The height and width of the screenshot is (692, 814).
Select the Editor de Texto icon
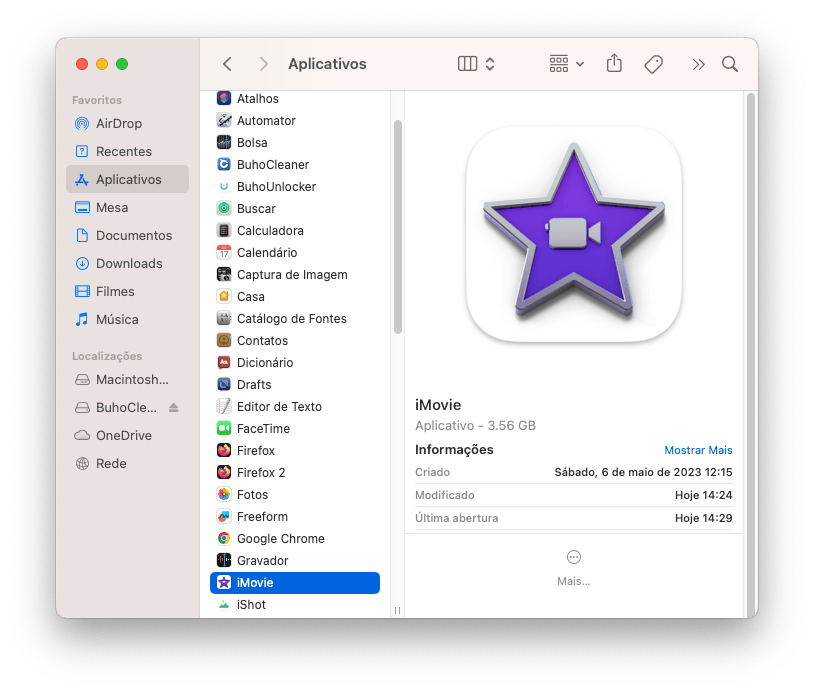click(224, 406)
